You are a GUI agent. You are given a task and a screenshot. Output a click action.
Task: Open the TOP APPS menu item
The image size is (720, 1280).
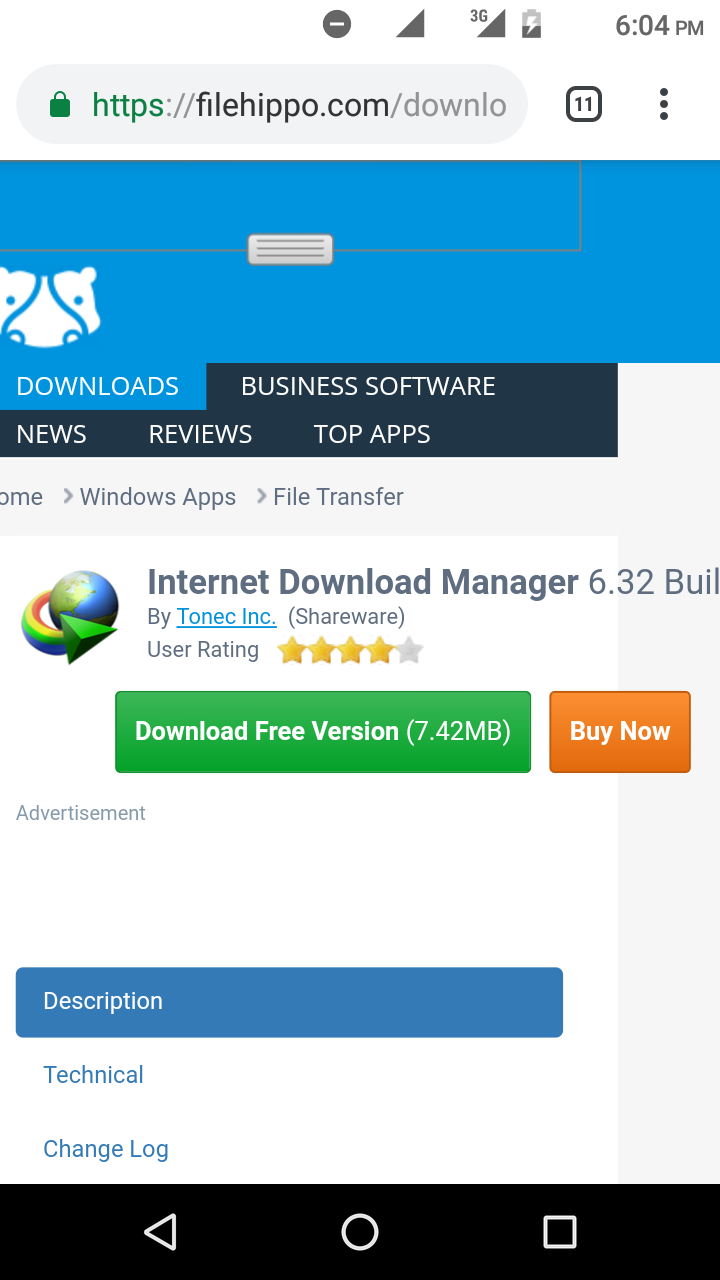coord(372,434)
